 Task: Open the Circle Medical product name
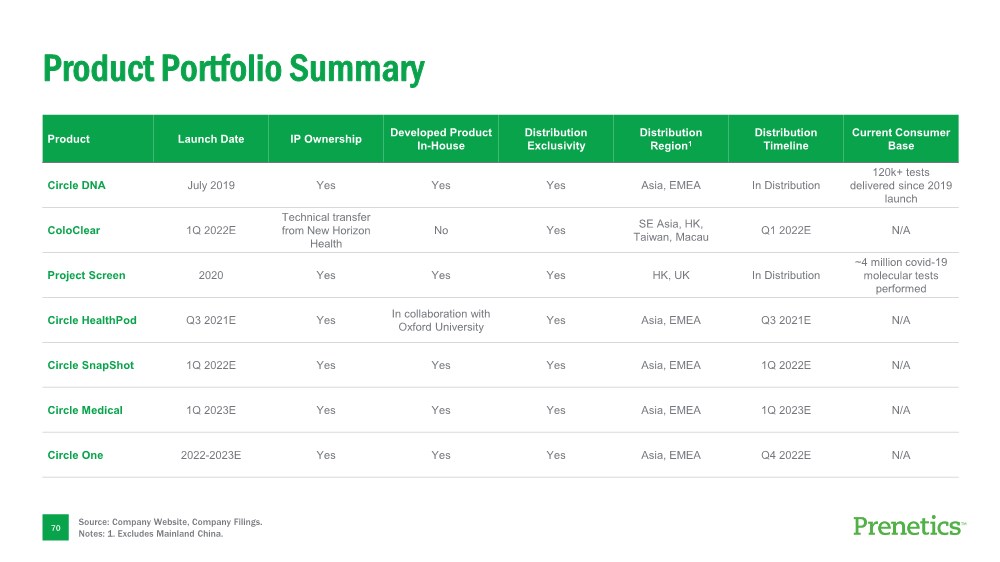point(85,410)
